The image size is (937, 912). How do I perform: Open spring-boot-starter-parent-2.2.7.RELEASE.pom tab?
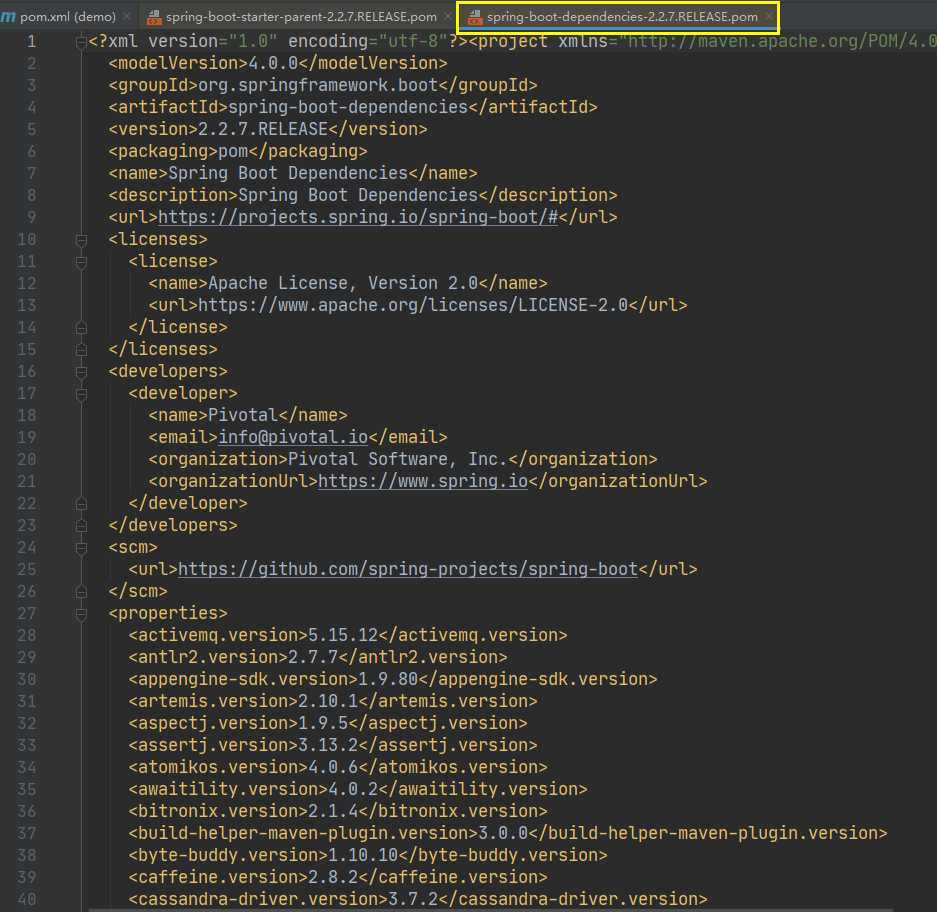point(301,17)
